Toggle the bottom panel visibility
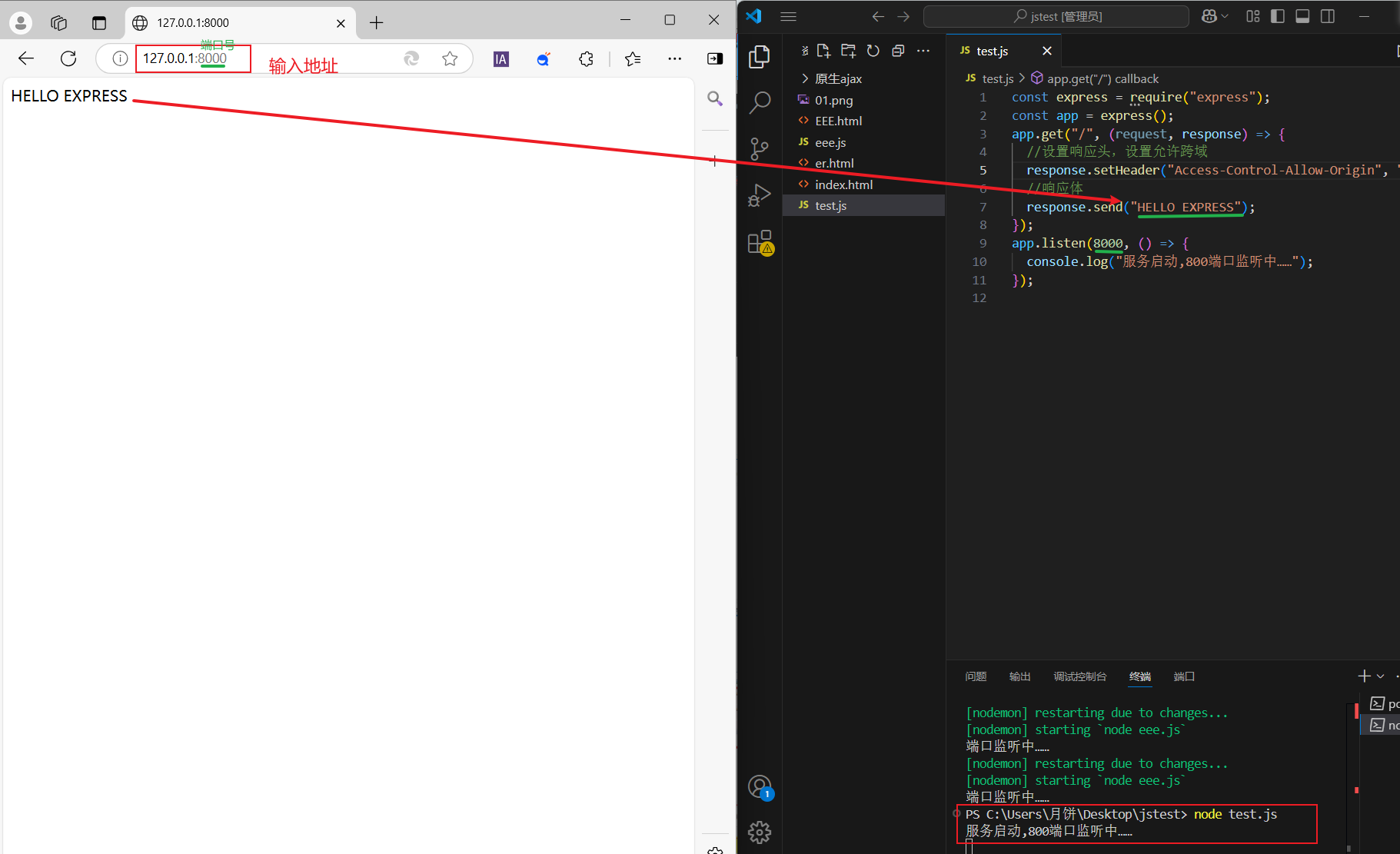 1302,16
